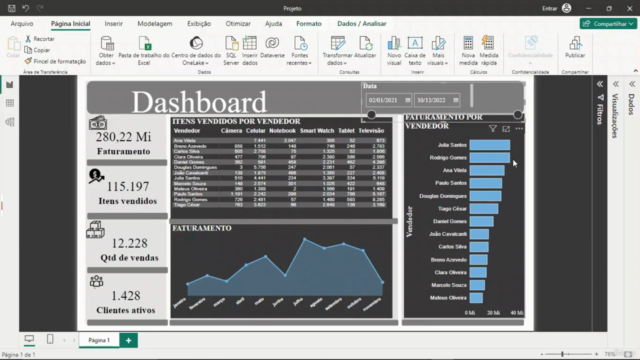Switch to desktop layout view
This screenshot has width=640, height=360.
point(29,339)
